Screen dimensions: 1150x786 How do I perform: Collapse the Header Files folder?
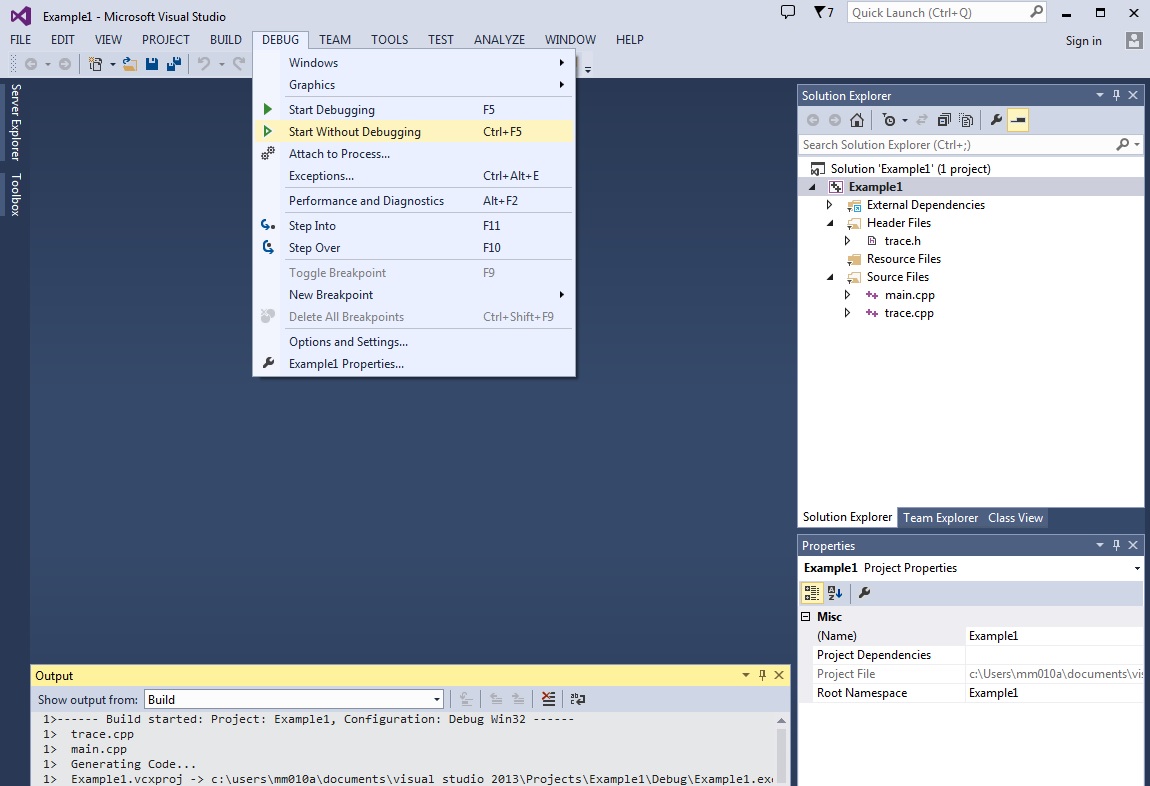830,223
